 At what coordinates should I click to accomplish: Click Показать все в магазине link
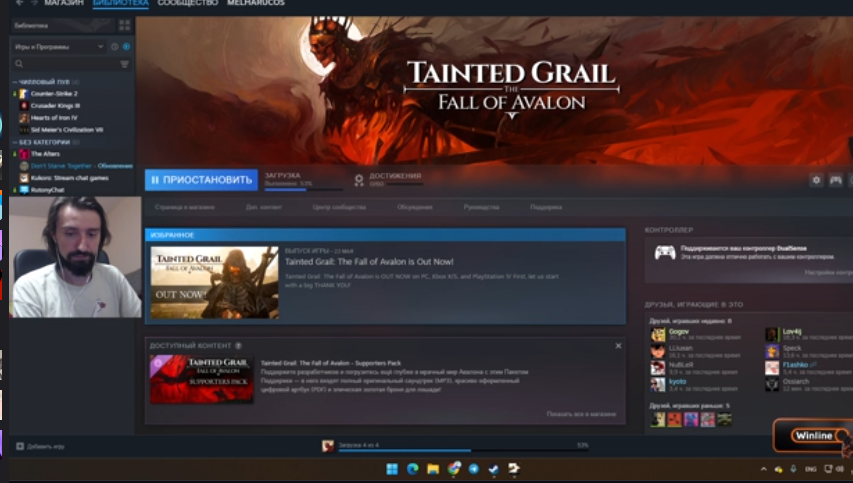pyautogui.click(x=581, y=414)
